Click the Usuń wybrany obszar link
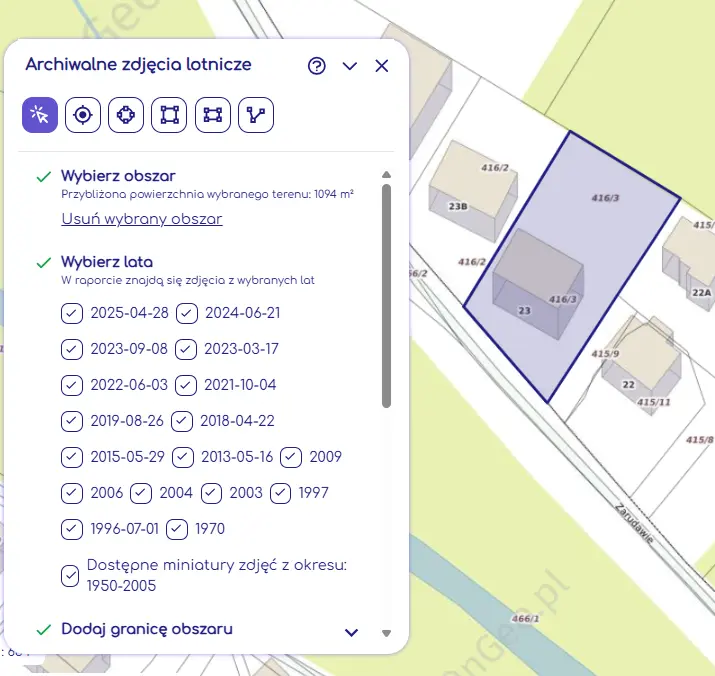This screenshot has width=715, height=676. (x=141, y=219)
